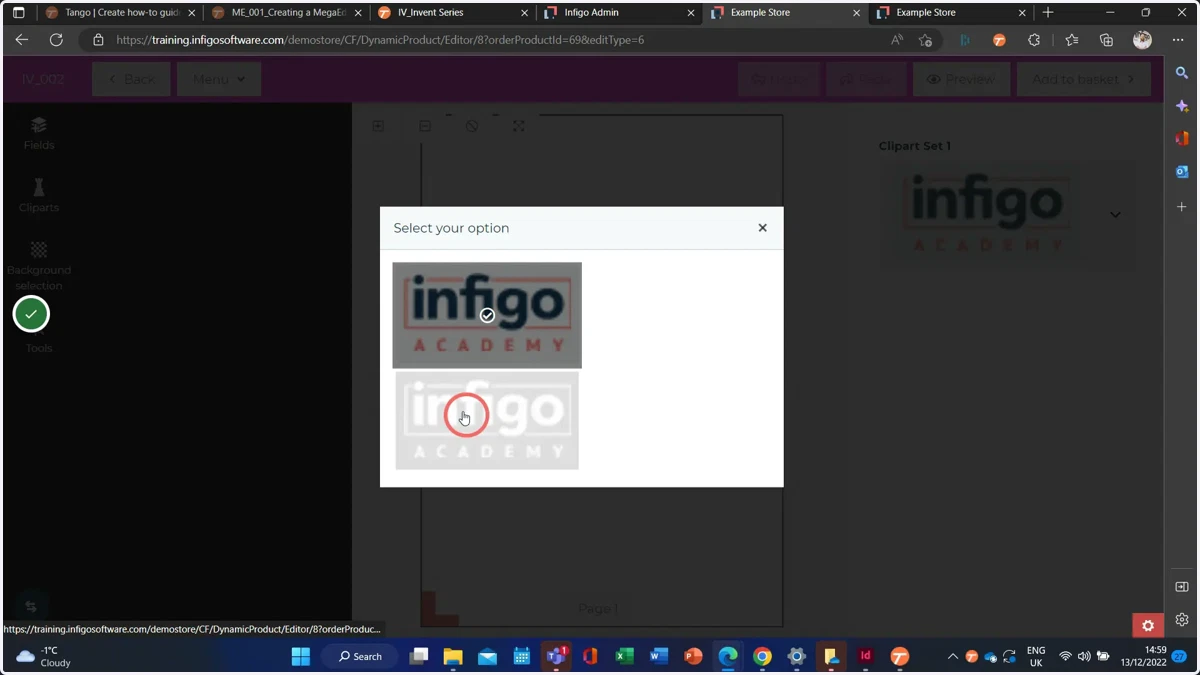The image size is (1200, 675).
Task: Open browser Collections icon
Action: coord(1106,40)
